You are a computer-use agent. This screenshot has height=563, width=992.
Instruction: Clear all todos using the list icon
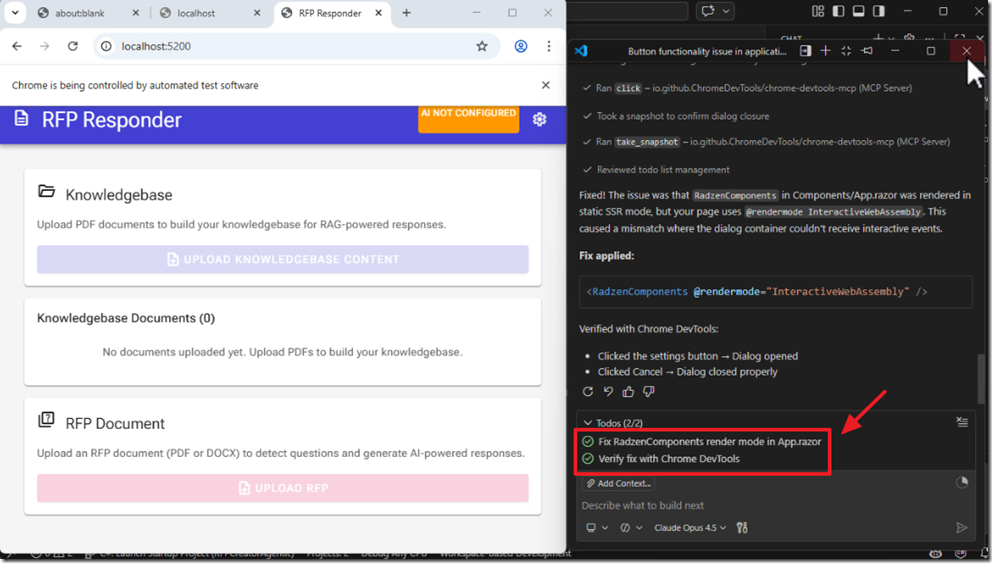[x=961, y=422]
